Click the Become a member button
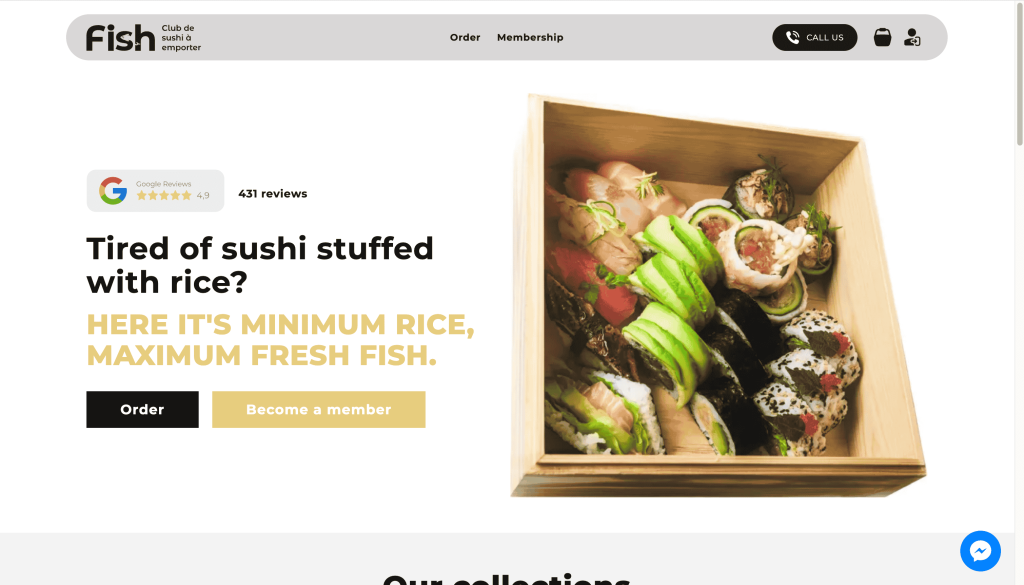Image resolution: width=1024 pixels, height=585 pixels. 319,409
